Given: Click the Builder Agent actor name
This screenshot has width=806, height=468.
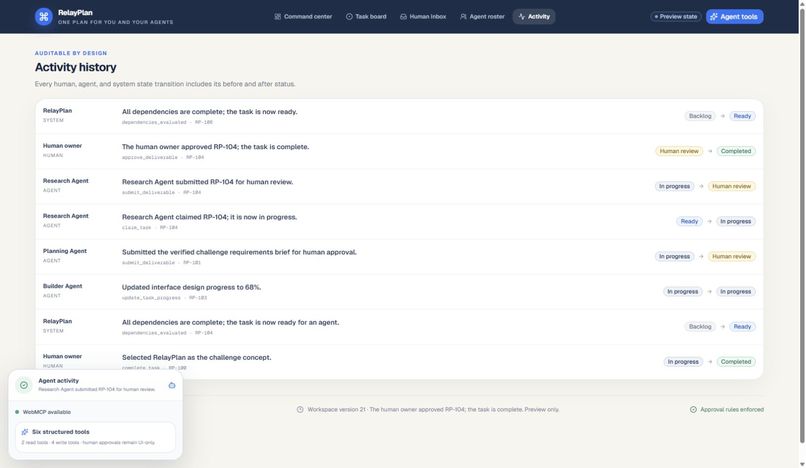Looking at the screenshot, I should click(62, 286).
